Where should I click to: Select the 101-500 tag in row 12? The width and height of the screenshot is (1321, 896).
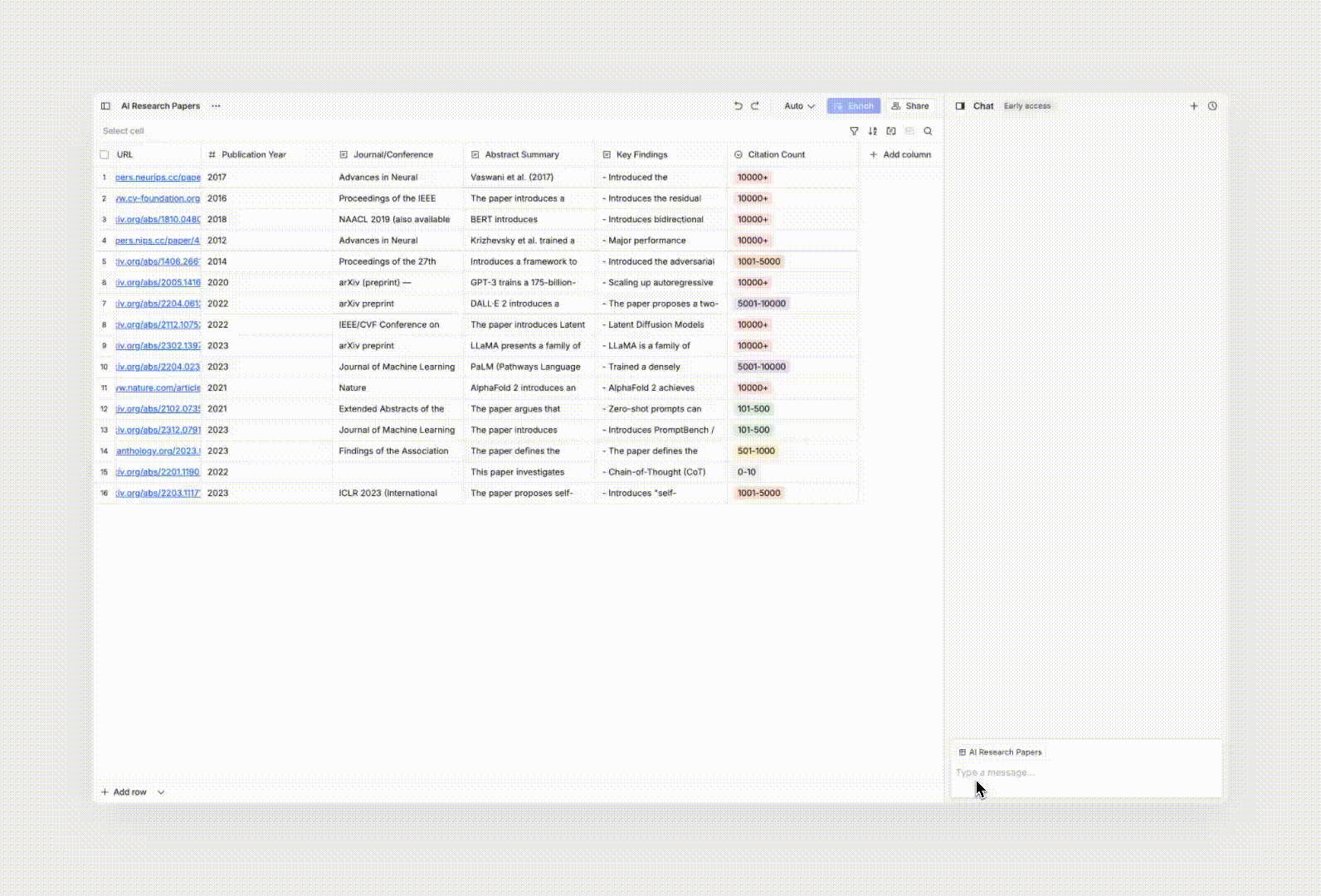(753, 409)
